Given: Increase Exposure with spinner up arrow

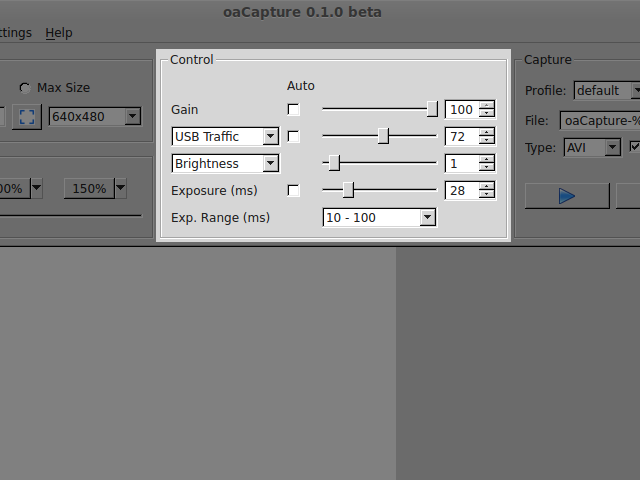Looking at the screenshot, I should coord(487,187).
